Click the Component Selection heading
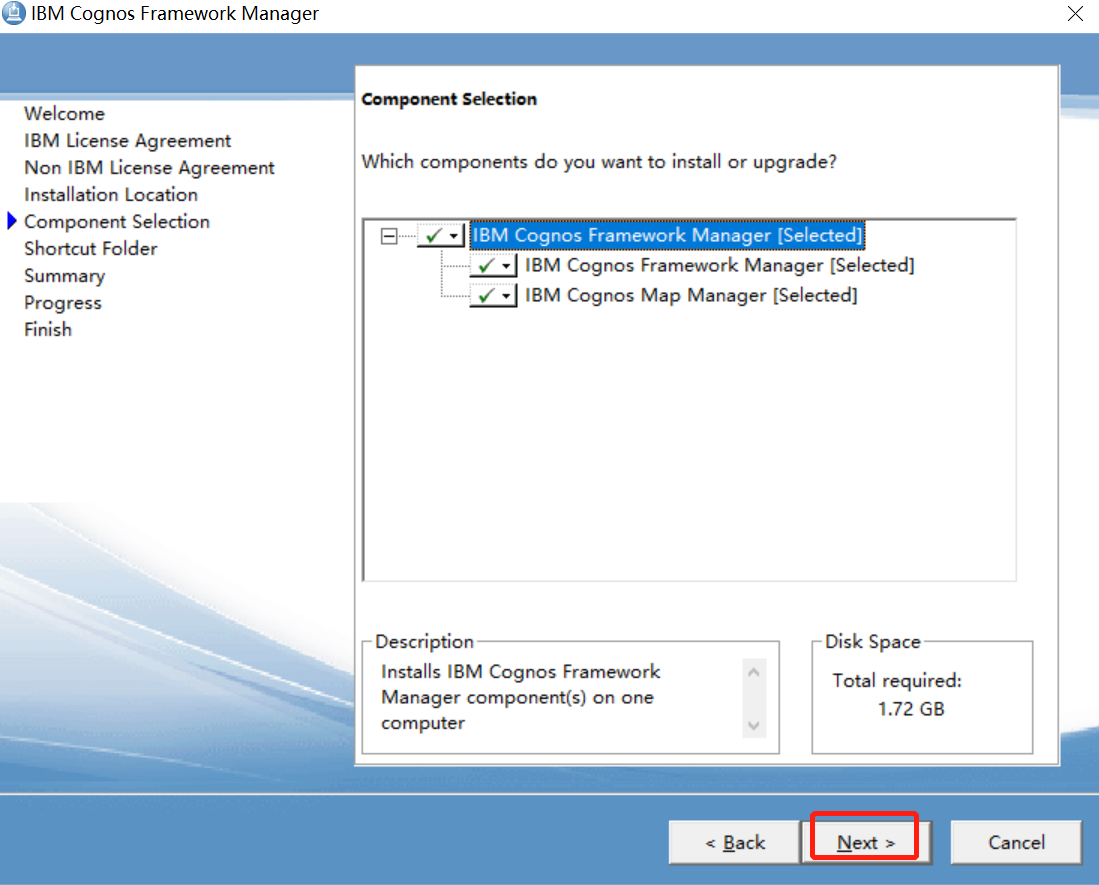This screenshot has width=1099, height=885. (449, 100)
